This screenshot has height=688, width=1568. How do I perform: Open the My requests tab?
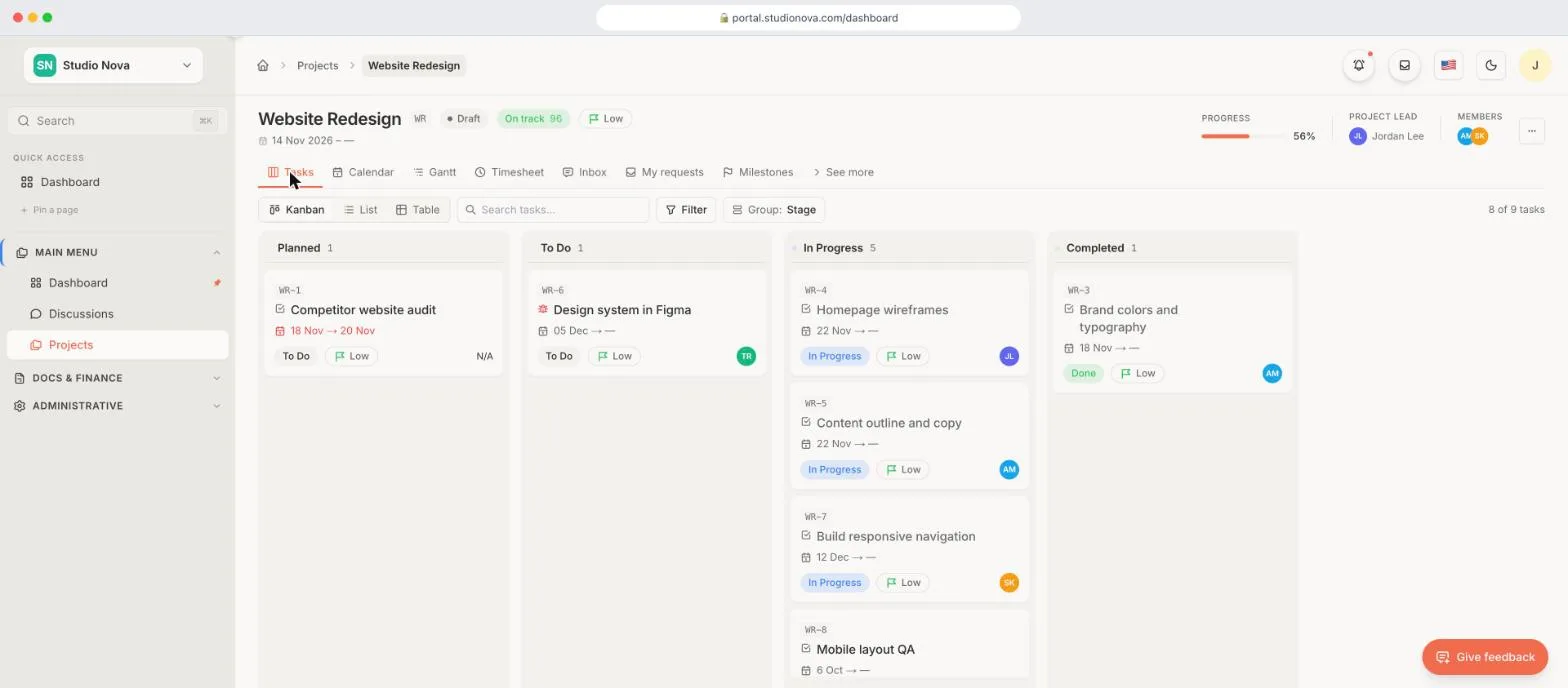tap(665, 172)
